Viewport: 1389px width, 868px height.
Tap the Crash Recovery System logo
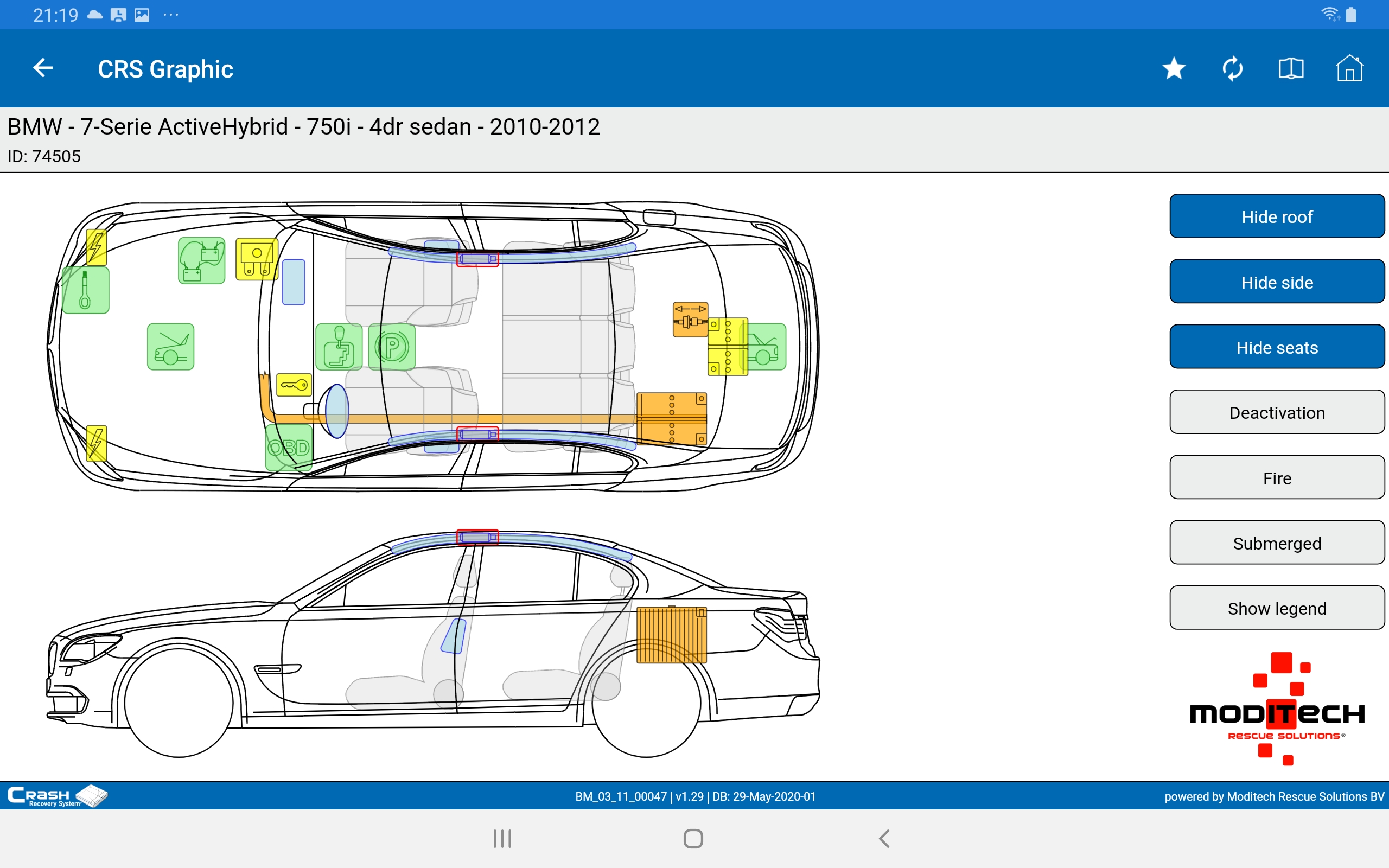click(x=58, y=796)
